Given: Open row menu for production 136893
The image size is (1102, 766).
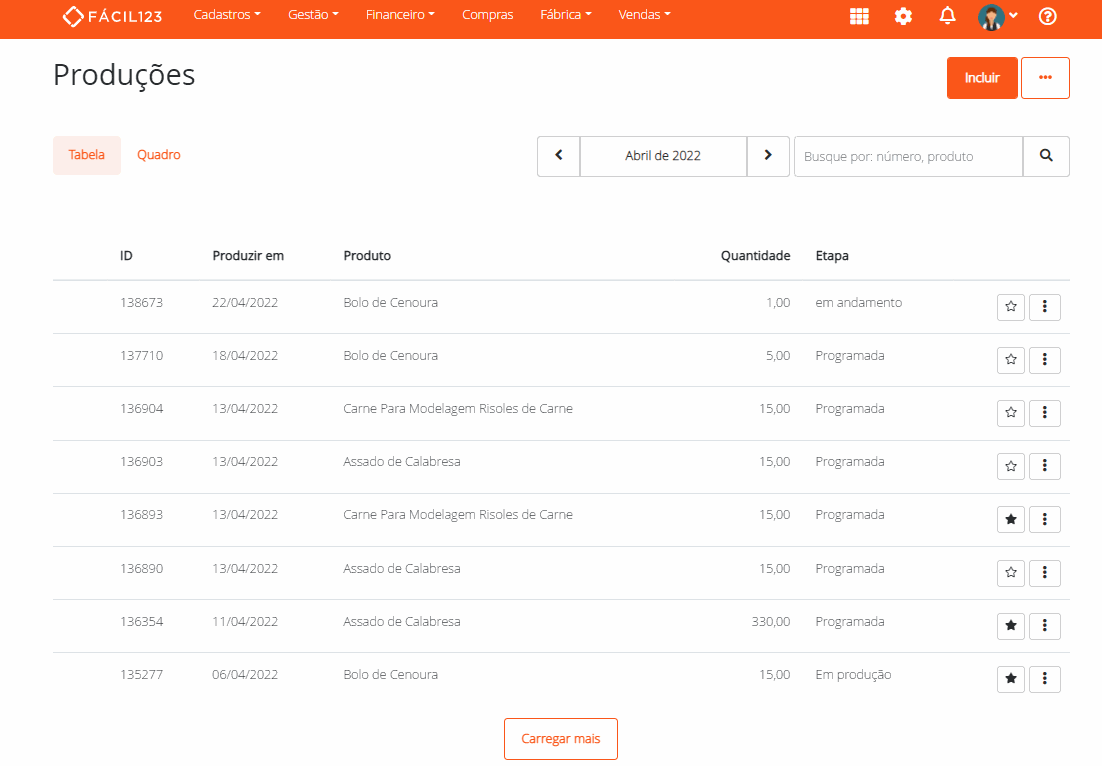Looking at the screenshot, I should coord(1044,519).
